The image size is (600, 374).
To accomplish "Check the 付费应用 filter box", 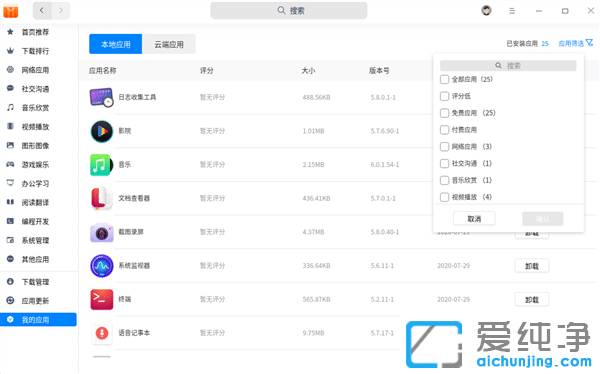I will 444,130.
